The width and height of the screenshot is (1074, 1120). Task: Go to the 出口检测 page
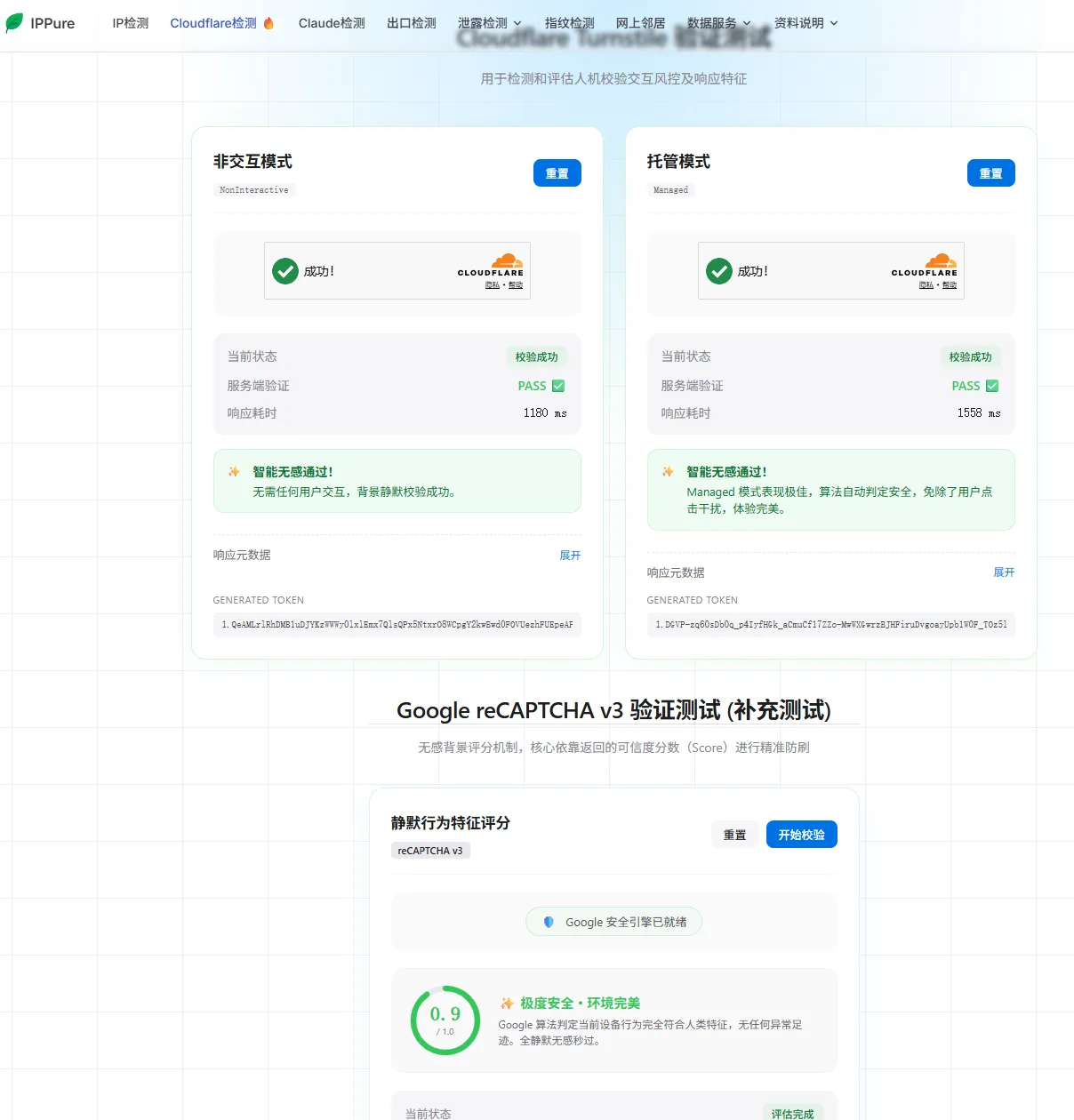click(x=412, y=23)
